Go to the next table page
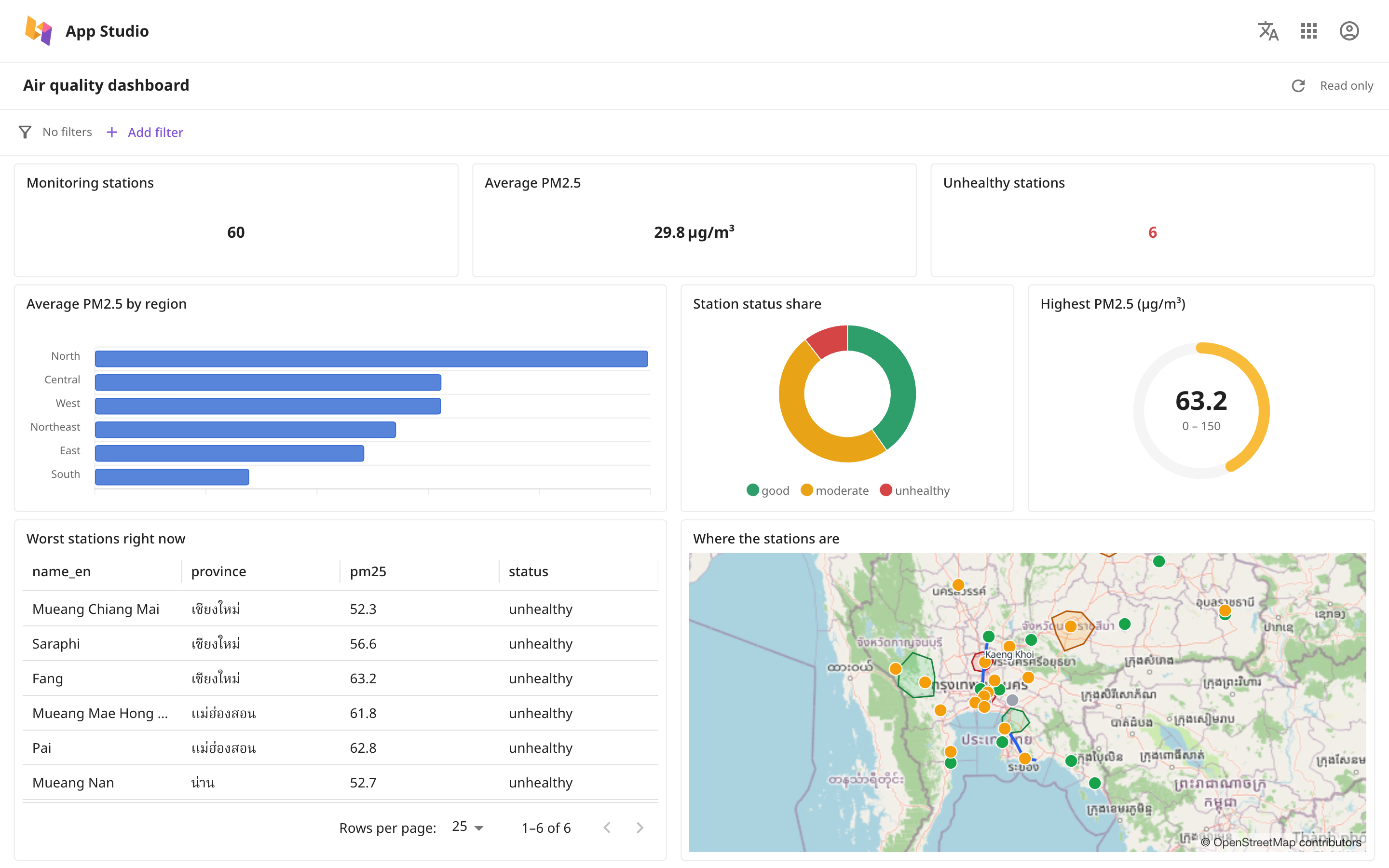Screen dimensions: 1389x868 click(640, 827)
